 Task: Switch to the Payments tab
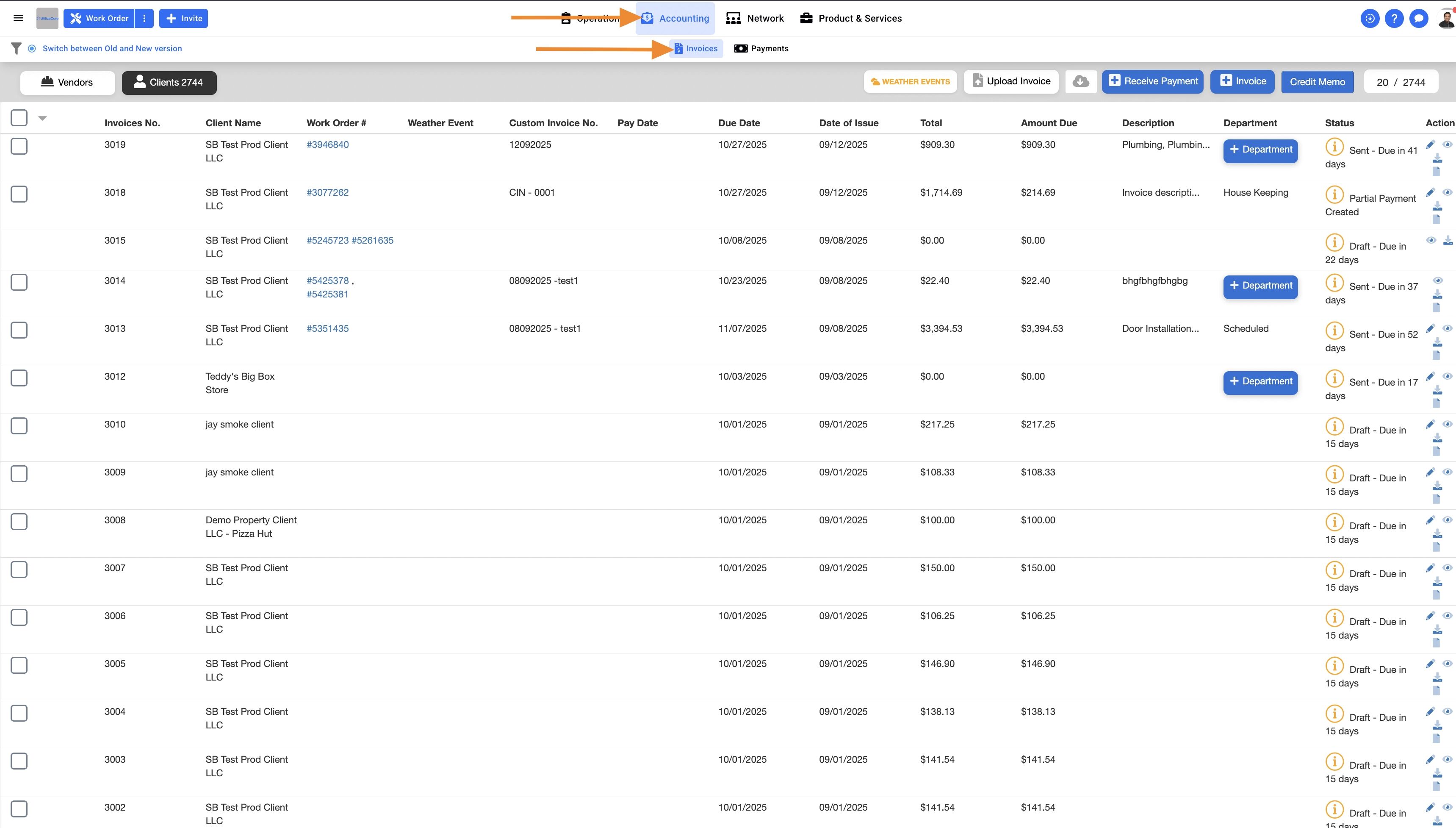click(761, 48)
